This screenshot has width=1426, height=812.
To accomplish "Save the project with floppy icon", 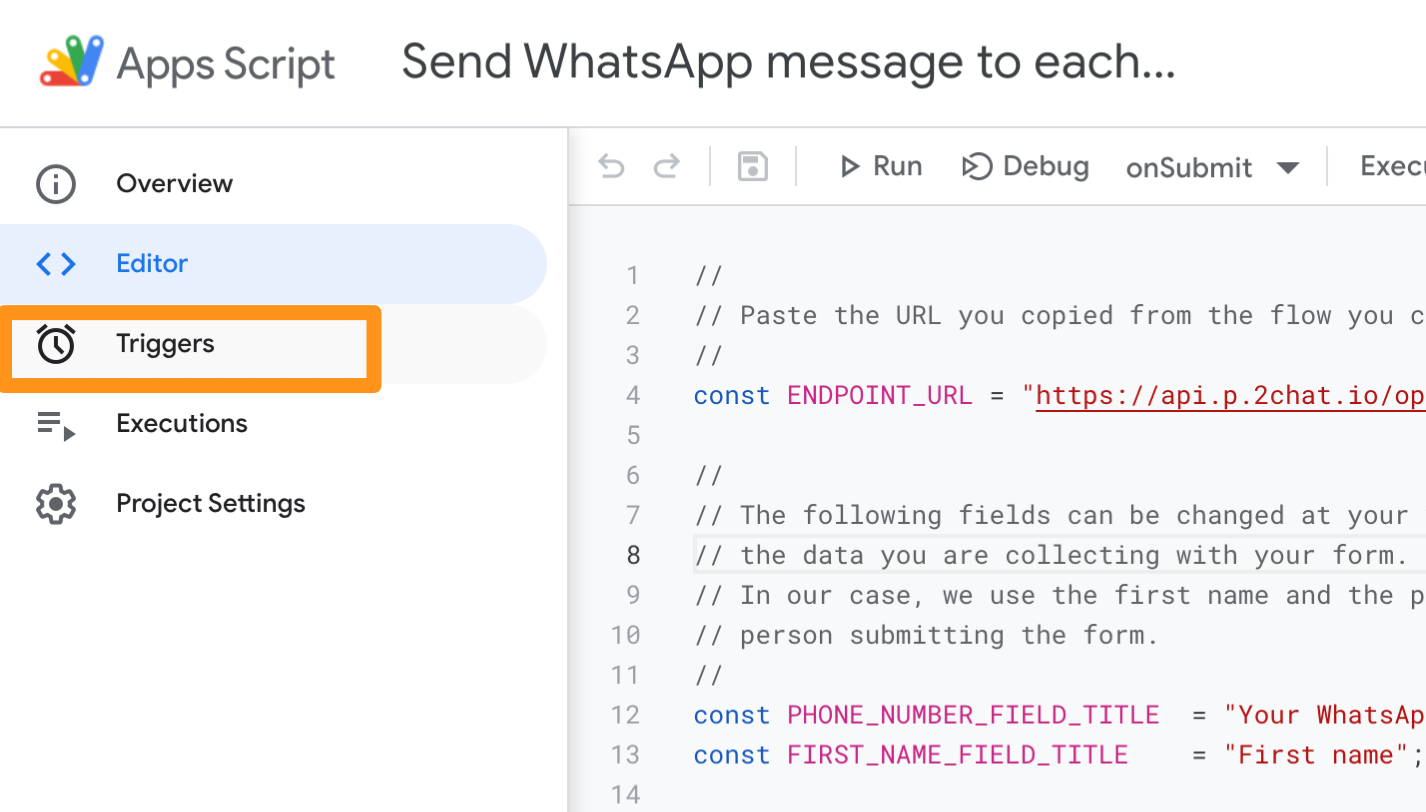I will click(753, 166).
